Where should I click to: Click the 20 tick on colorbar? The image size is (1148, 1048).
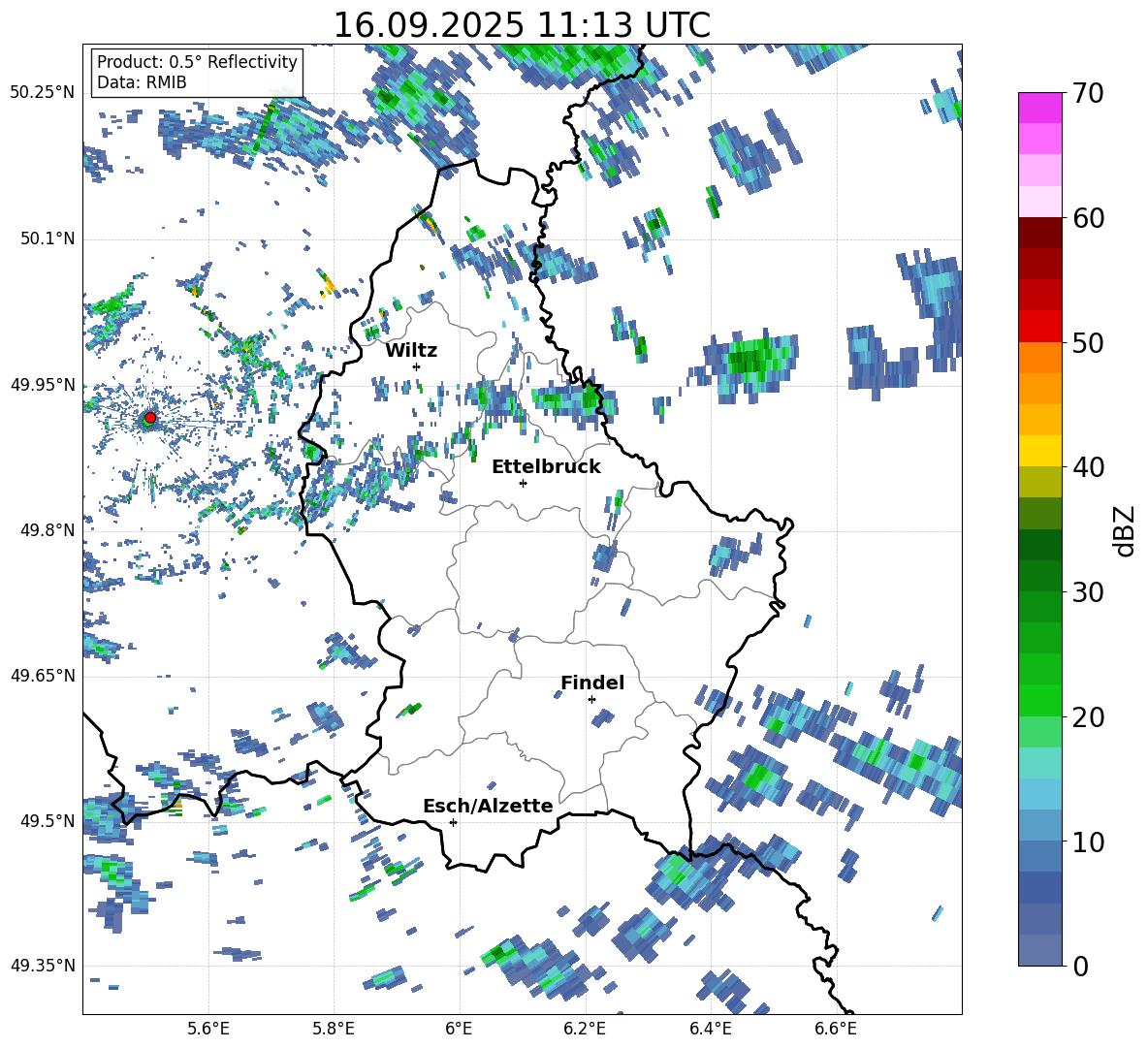tap(1088, 717)
